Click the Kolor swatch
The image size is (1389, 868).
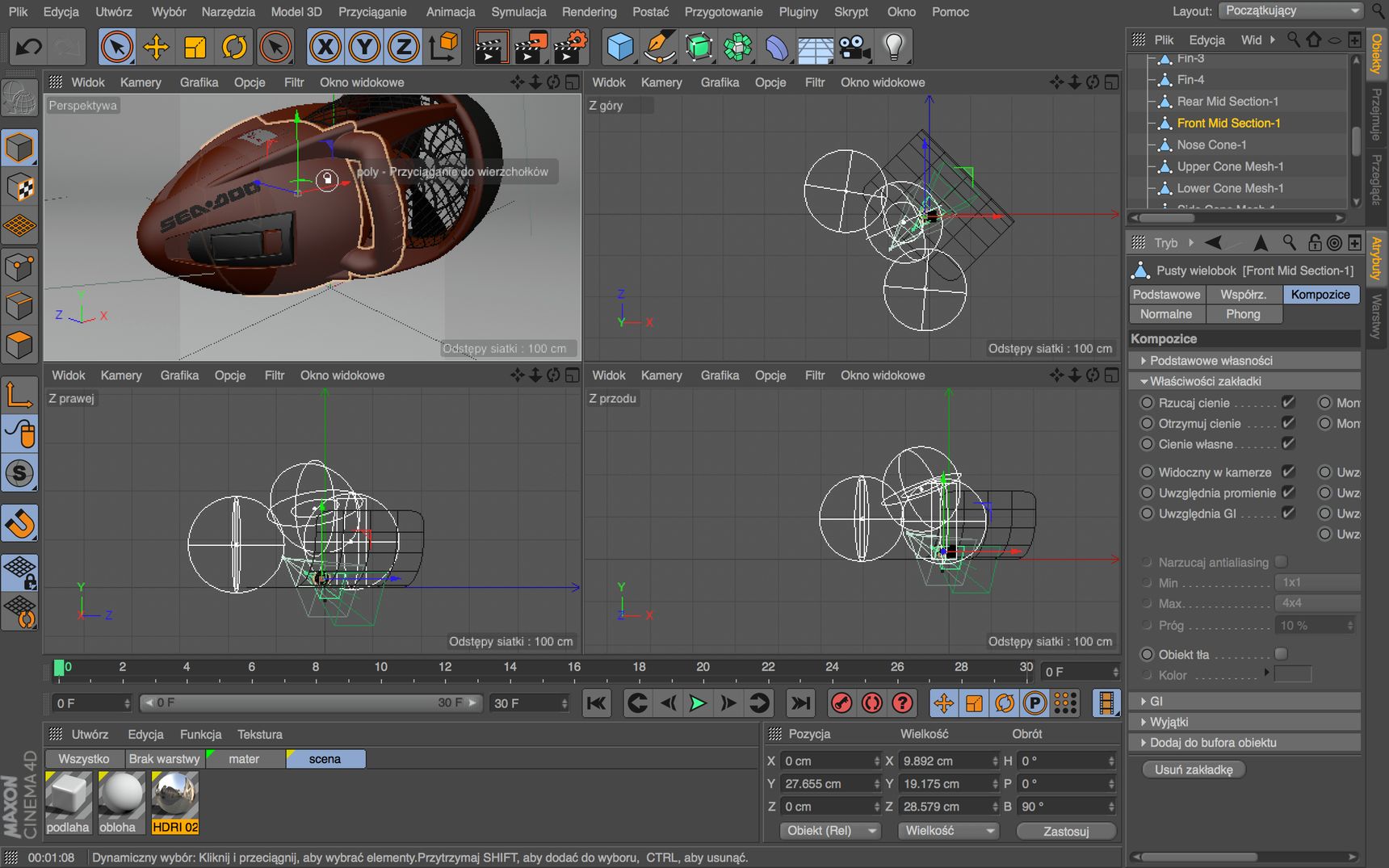[1293, 674]
